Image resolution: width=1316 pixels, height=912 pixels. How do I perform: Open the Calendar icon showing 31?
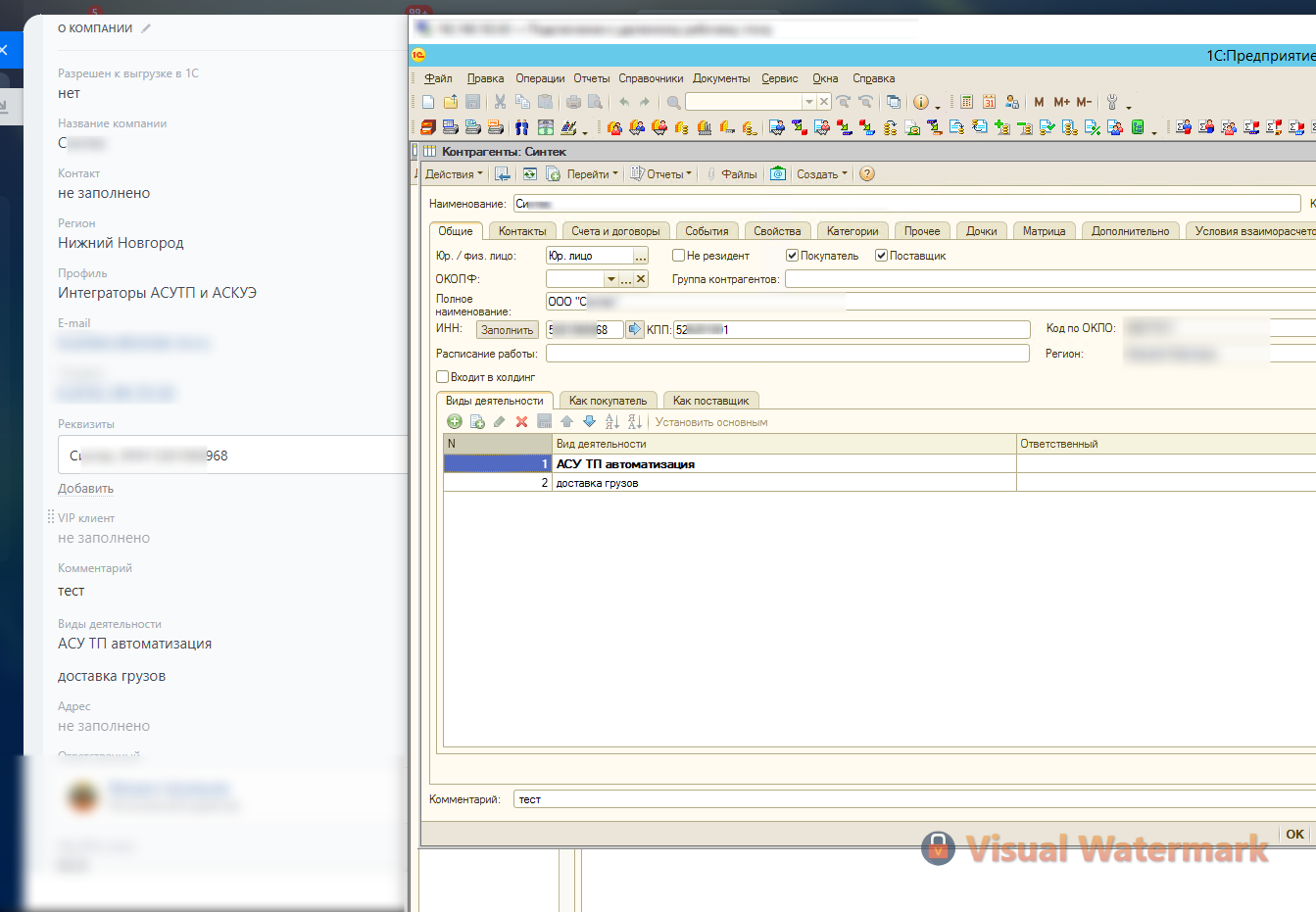pyautogui.click(x=990, y=102)
